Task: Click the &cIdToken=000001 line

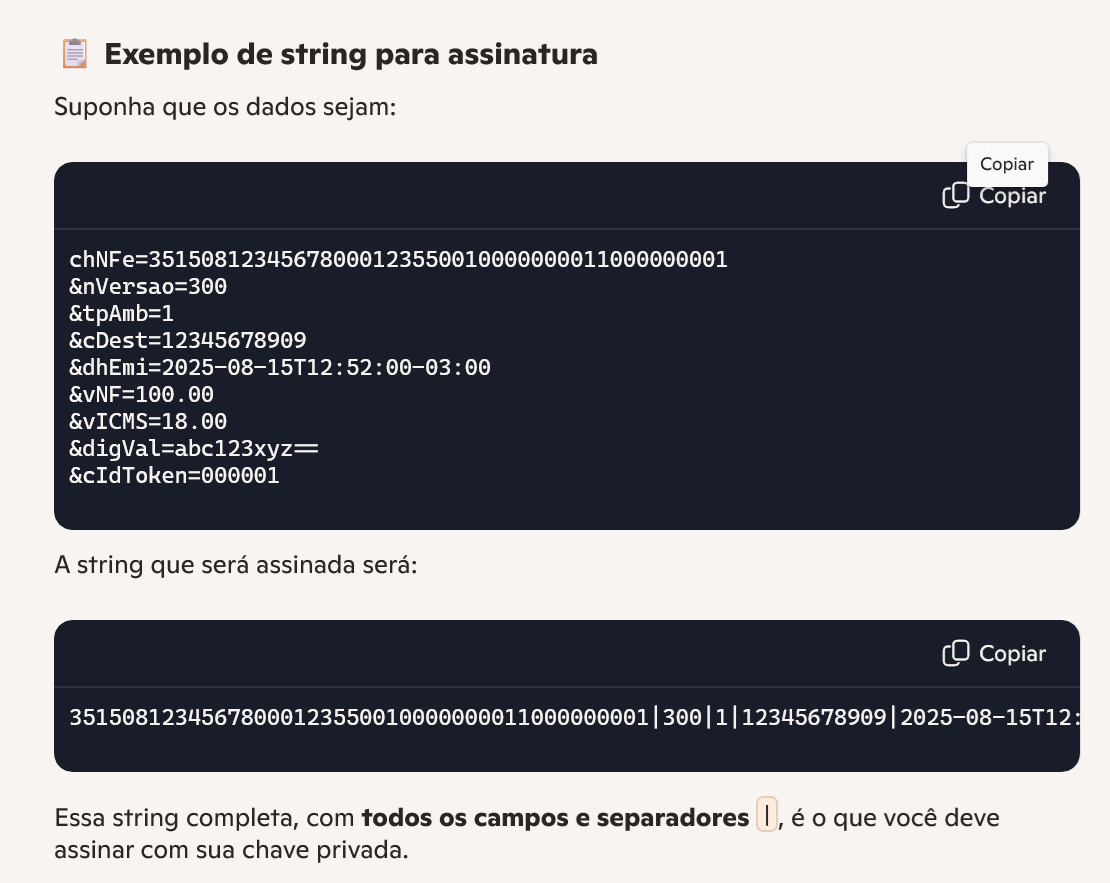Action: pos(174,476)
